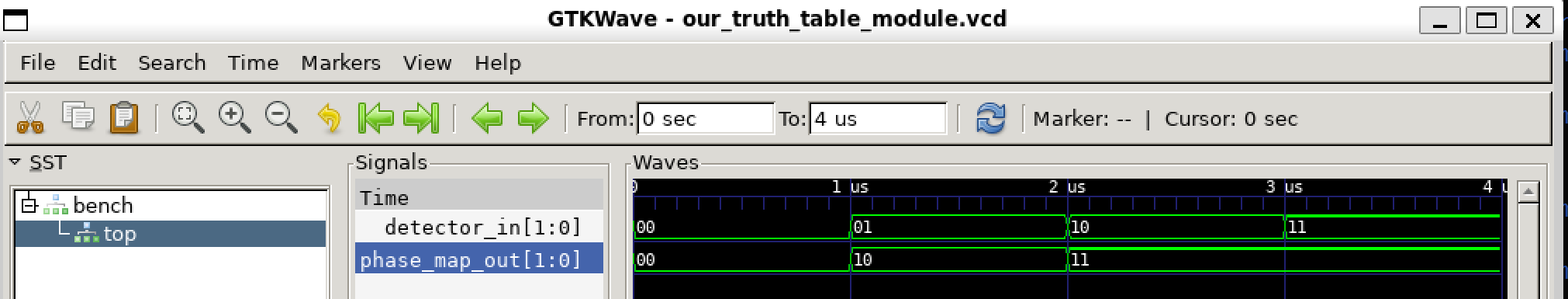Open the View menu
This screenshot has width=1568, height=299.
tap(427, 63)
